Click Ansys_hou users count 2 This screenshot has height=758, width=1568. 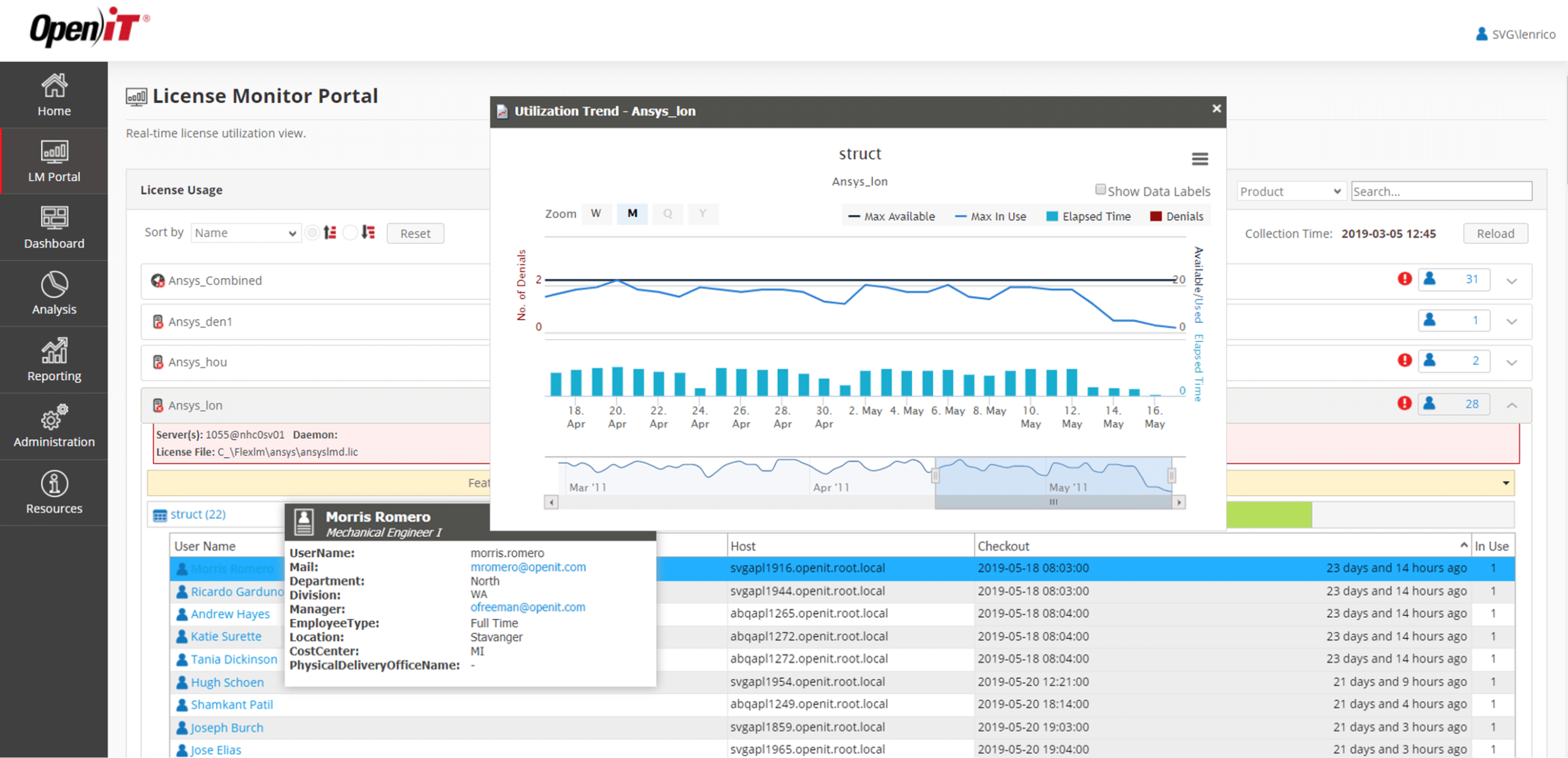pos(1454,361)
